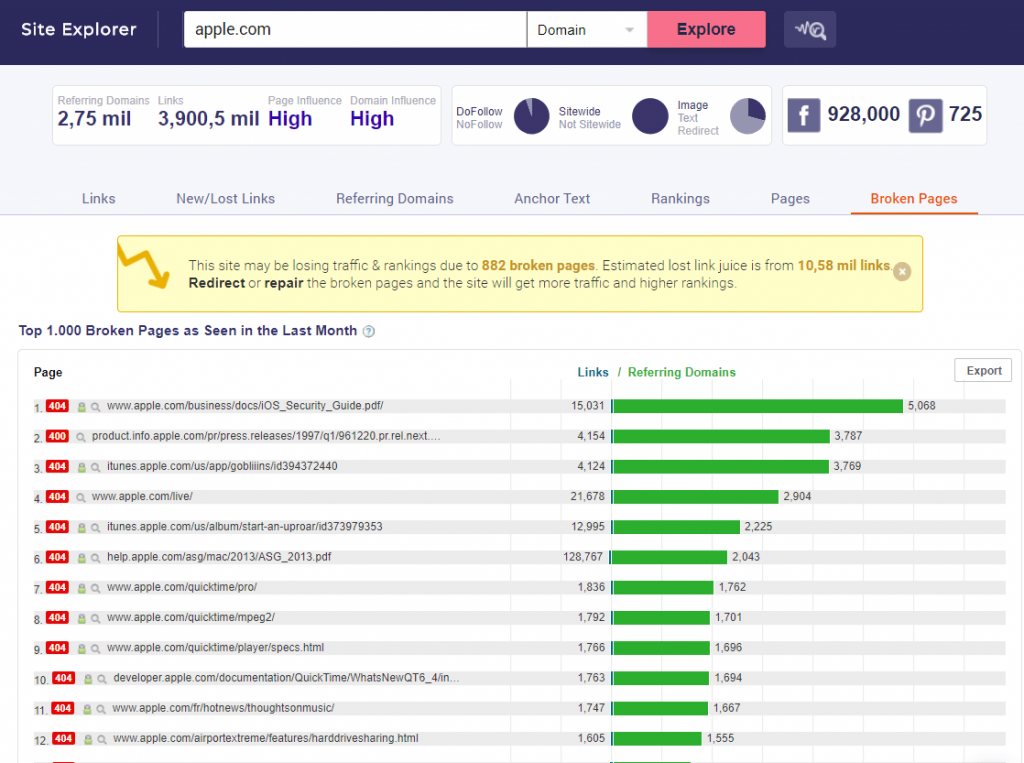Click magnifier icon for WhatsNewQT6_4 row
1024x763 pixels.
102,679
